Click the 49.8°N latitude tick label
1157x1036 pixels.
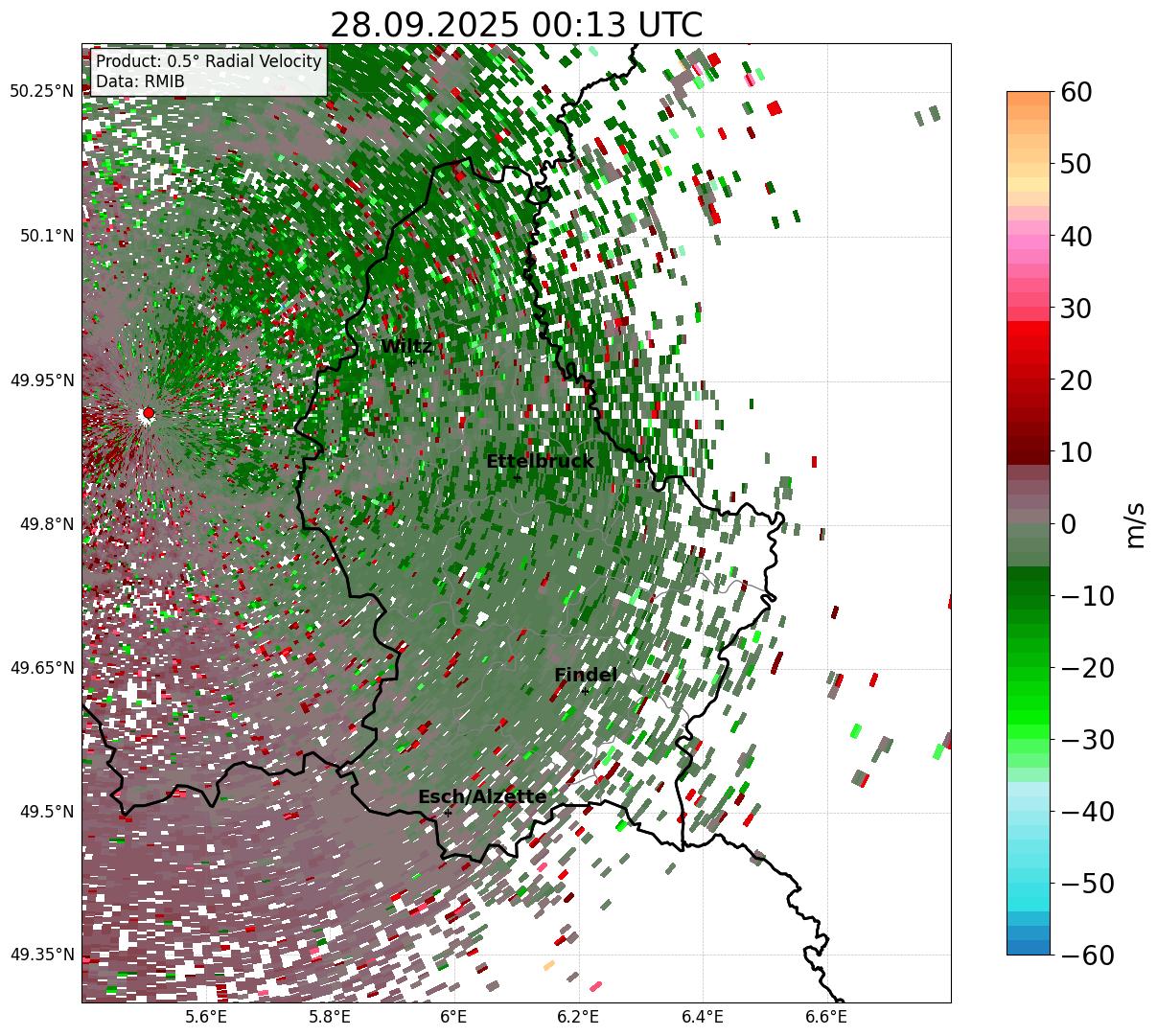pyautogui.click(x=46, y=524)
